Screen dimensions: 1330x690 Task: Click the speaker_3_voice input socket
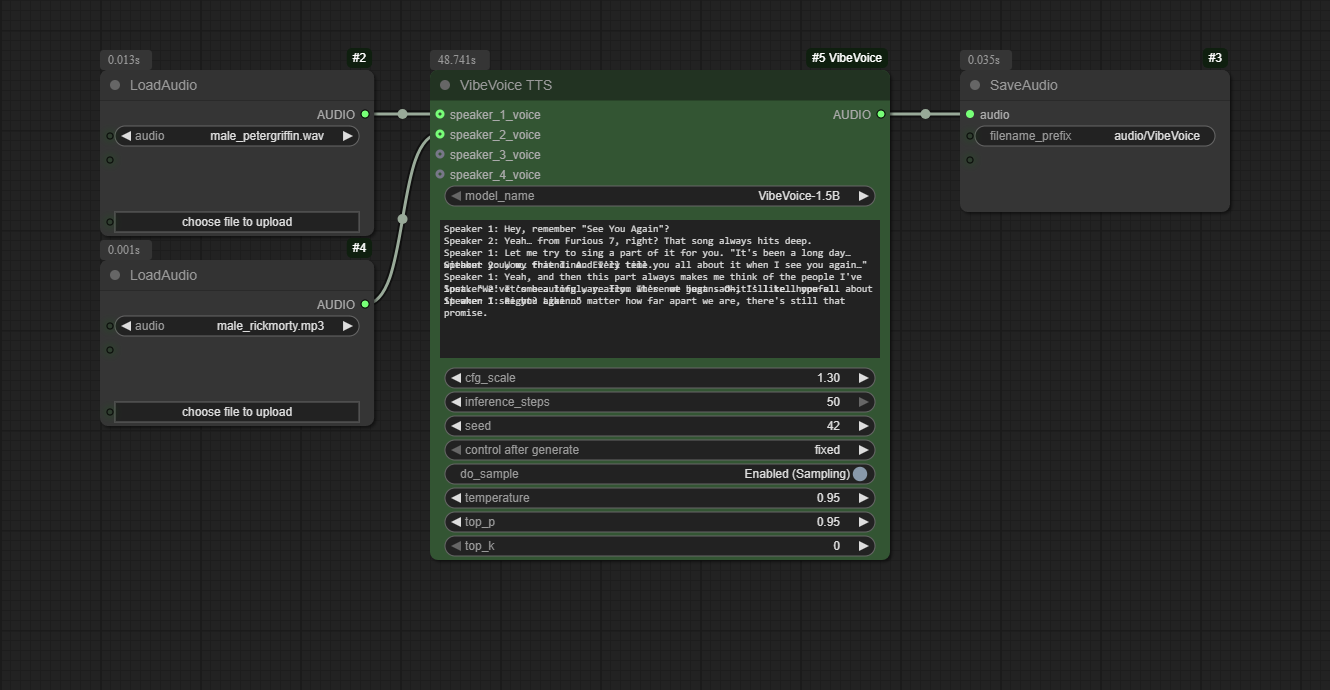440,155
